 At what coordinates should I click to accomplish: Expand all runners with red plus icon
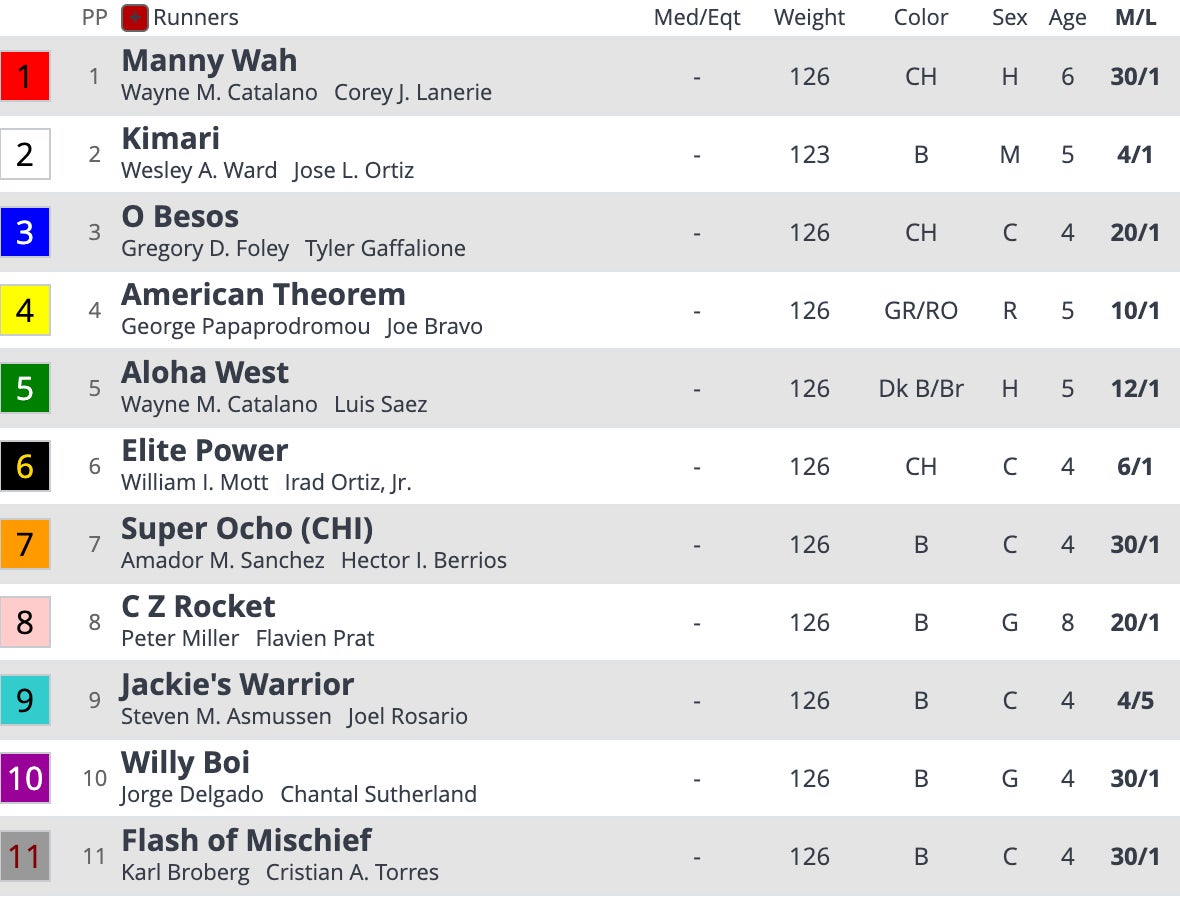pos(135,18)
